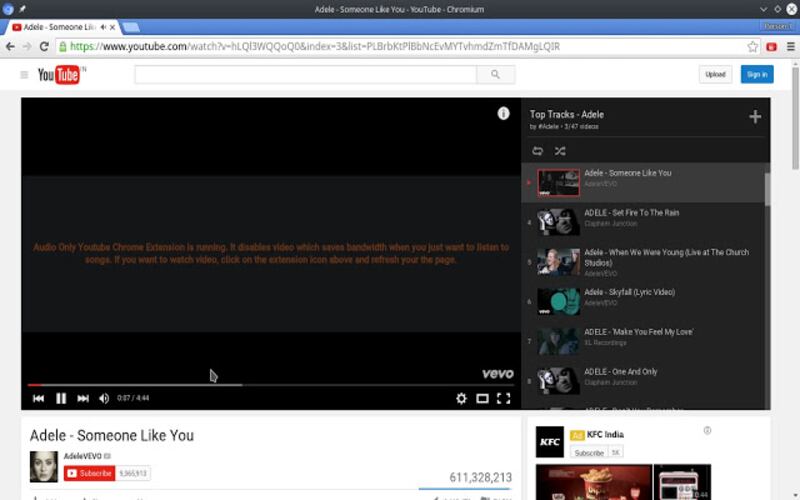Click the Chromium window pin icon

[22, 9]
